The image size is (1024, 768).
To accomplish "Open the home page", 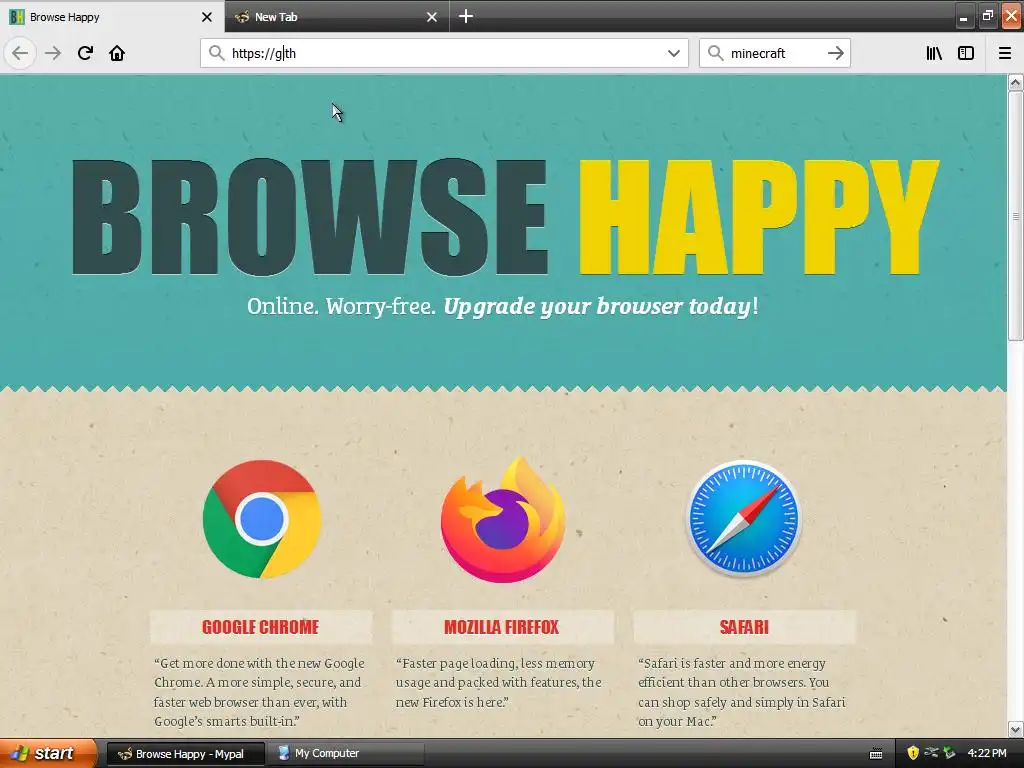I will (x=117, y=53).
